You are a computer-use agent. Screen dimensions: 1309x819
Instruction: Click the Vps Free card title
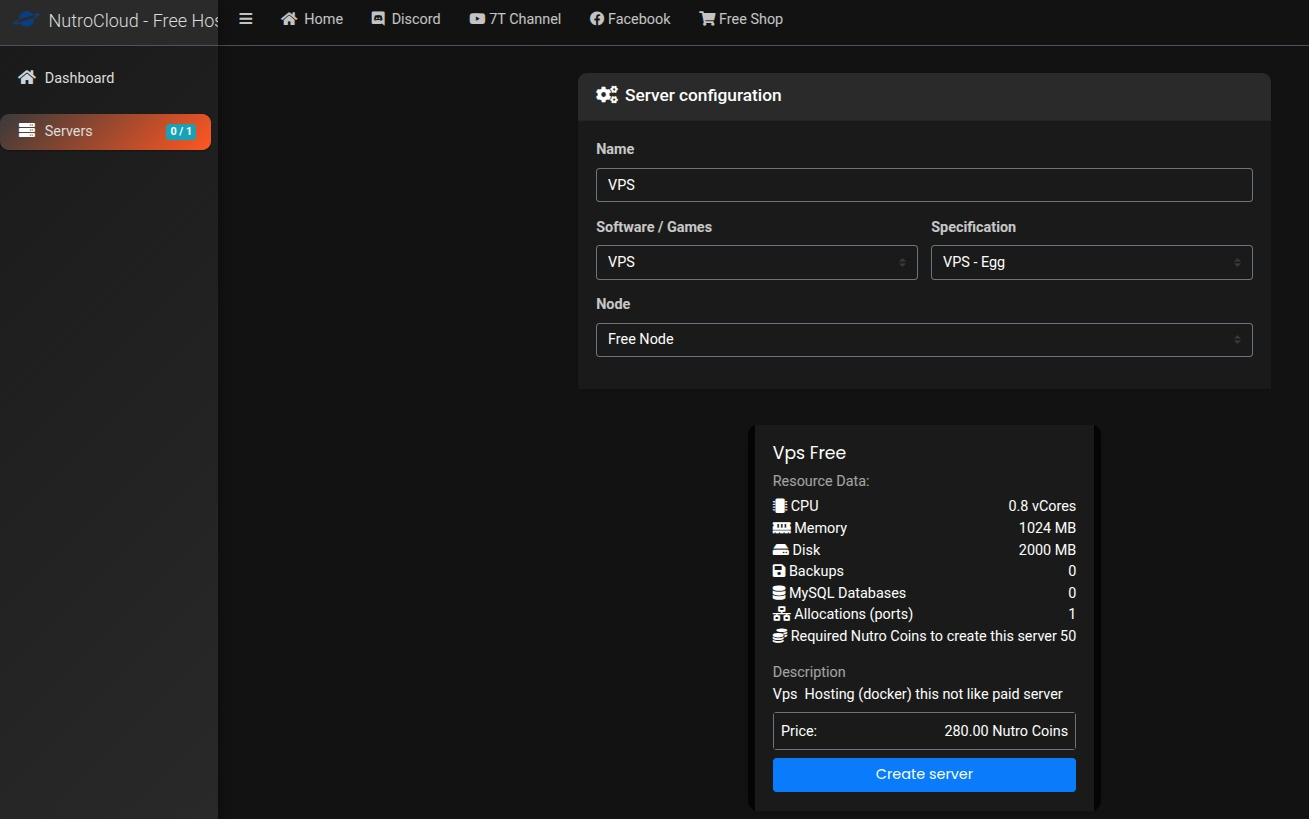810,453
